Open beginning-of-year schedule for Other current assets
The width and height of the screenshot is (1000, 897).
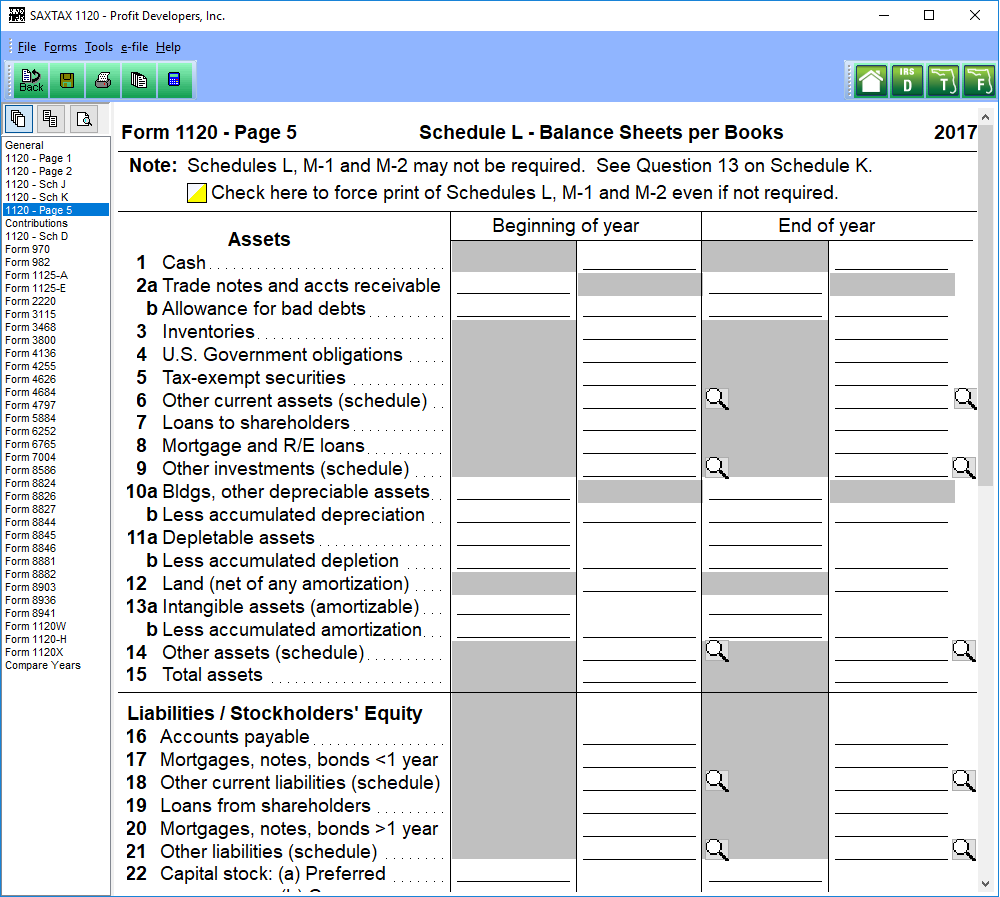click(x=717, y=399)
